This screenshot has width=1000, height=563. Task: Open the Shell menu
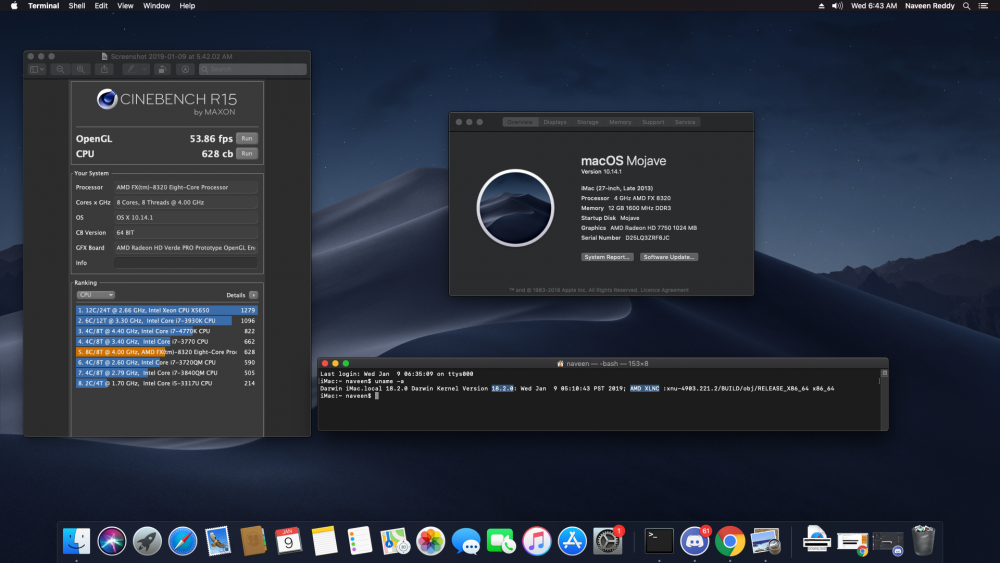77,6
